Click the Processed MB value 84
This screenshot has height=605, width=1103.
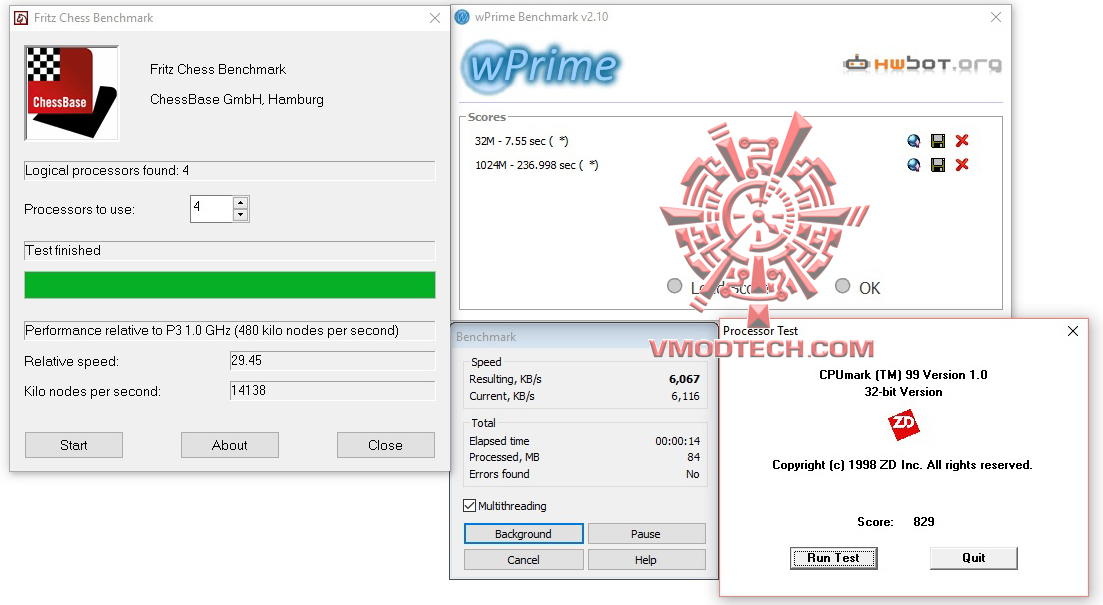[x=694, y=457]
